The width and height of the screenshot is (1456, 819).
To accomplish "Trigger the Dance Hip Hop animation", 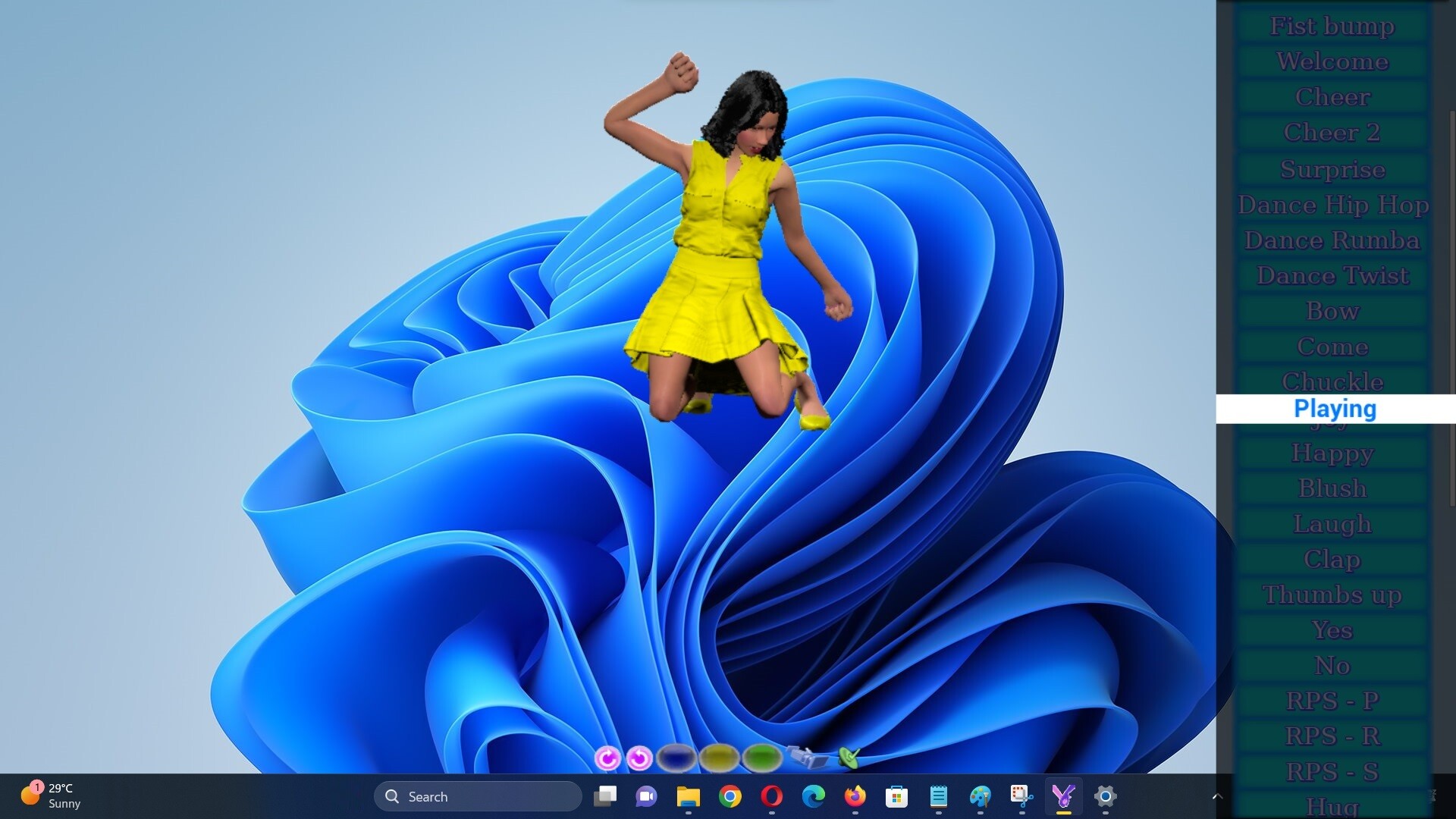I will (1332, 205).
